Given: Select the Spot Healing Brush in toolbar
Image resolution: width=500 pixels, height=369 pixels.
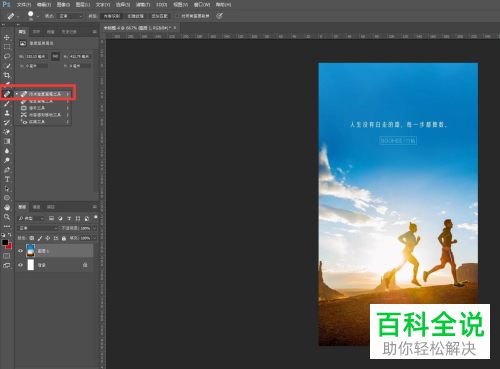Looking at the screenshot, I should tap(7, 94).
